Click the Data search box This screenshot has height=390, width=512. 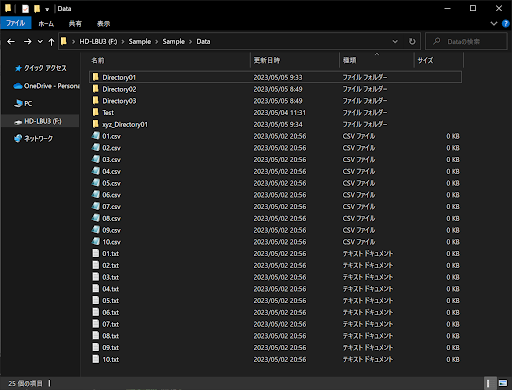pyautogui.click(x=466, y=42)
